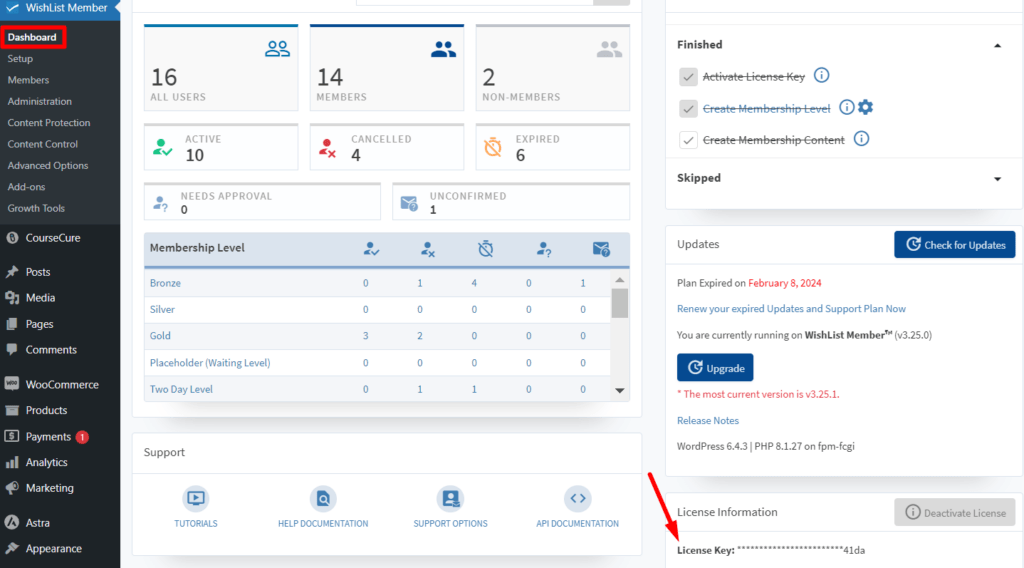Click the membership table scroll up arrow
This screenshot has height=568, width=1024.
click(x=620, y=280)
